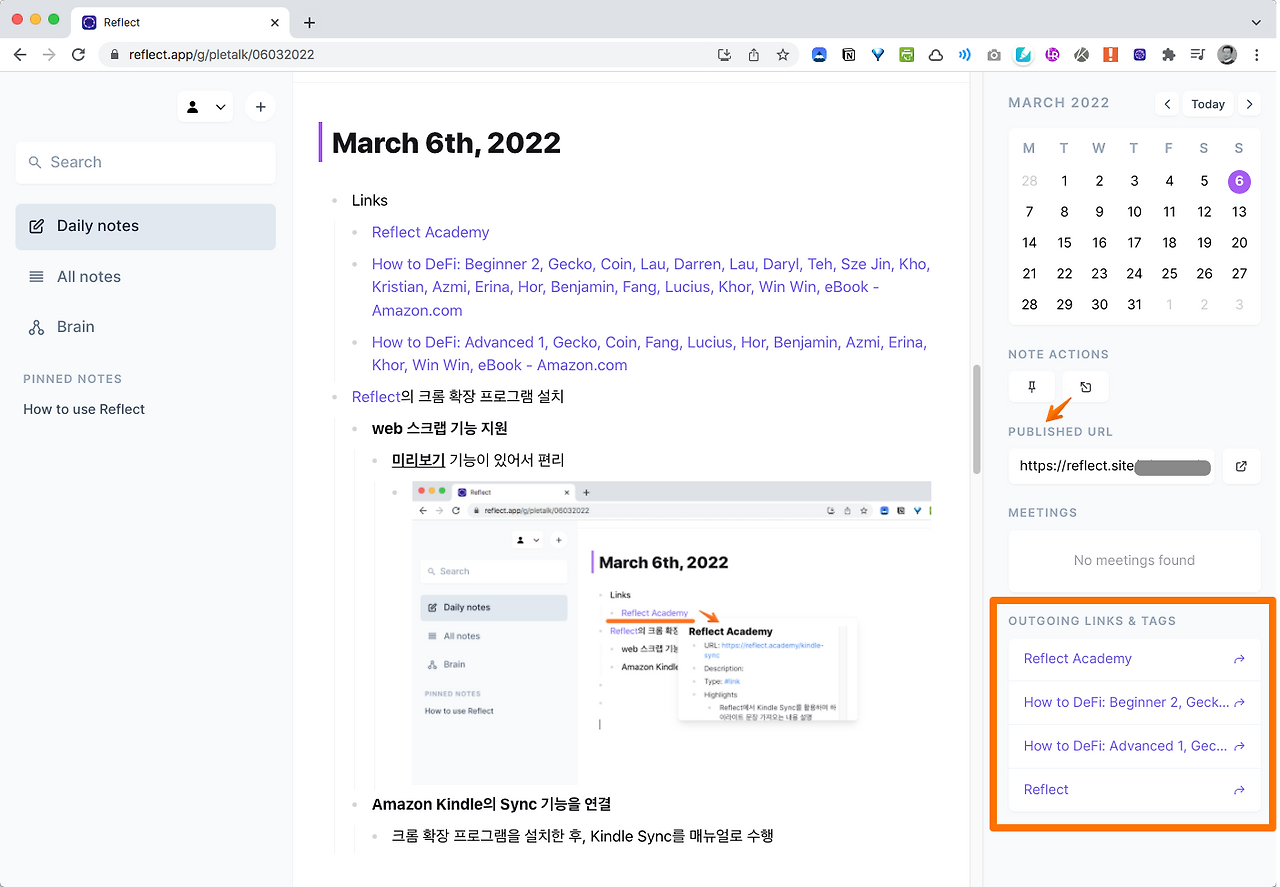Open published URL in new window icon
Viewport: 1280px width, 887px height.
[x=1241, y=466]
